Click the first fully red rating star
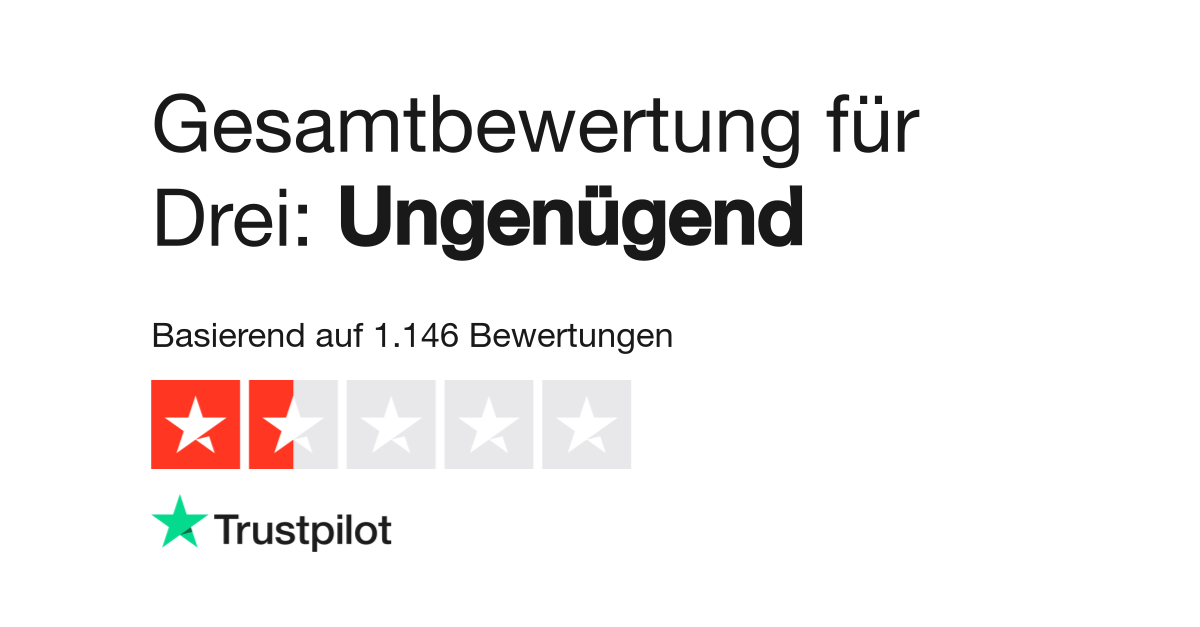 [195, 424]
